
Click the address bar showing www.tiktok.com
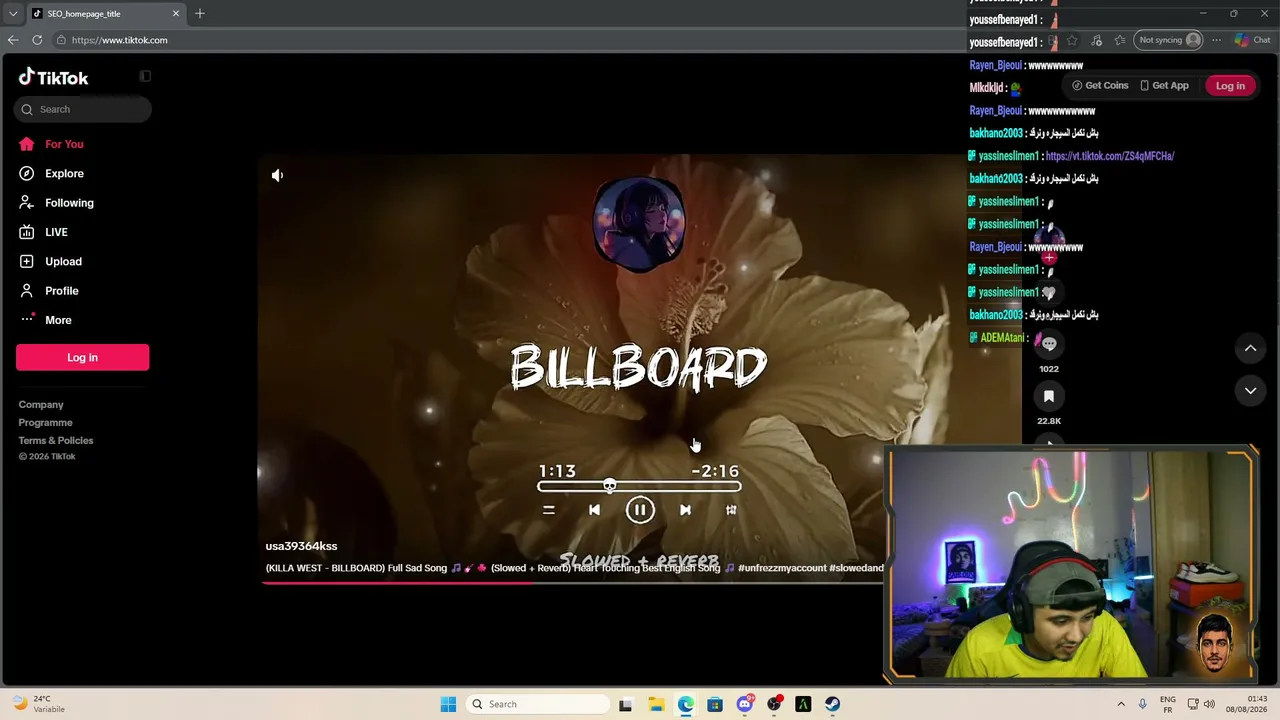point(119,40)
